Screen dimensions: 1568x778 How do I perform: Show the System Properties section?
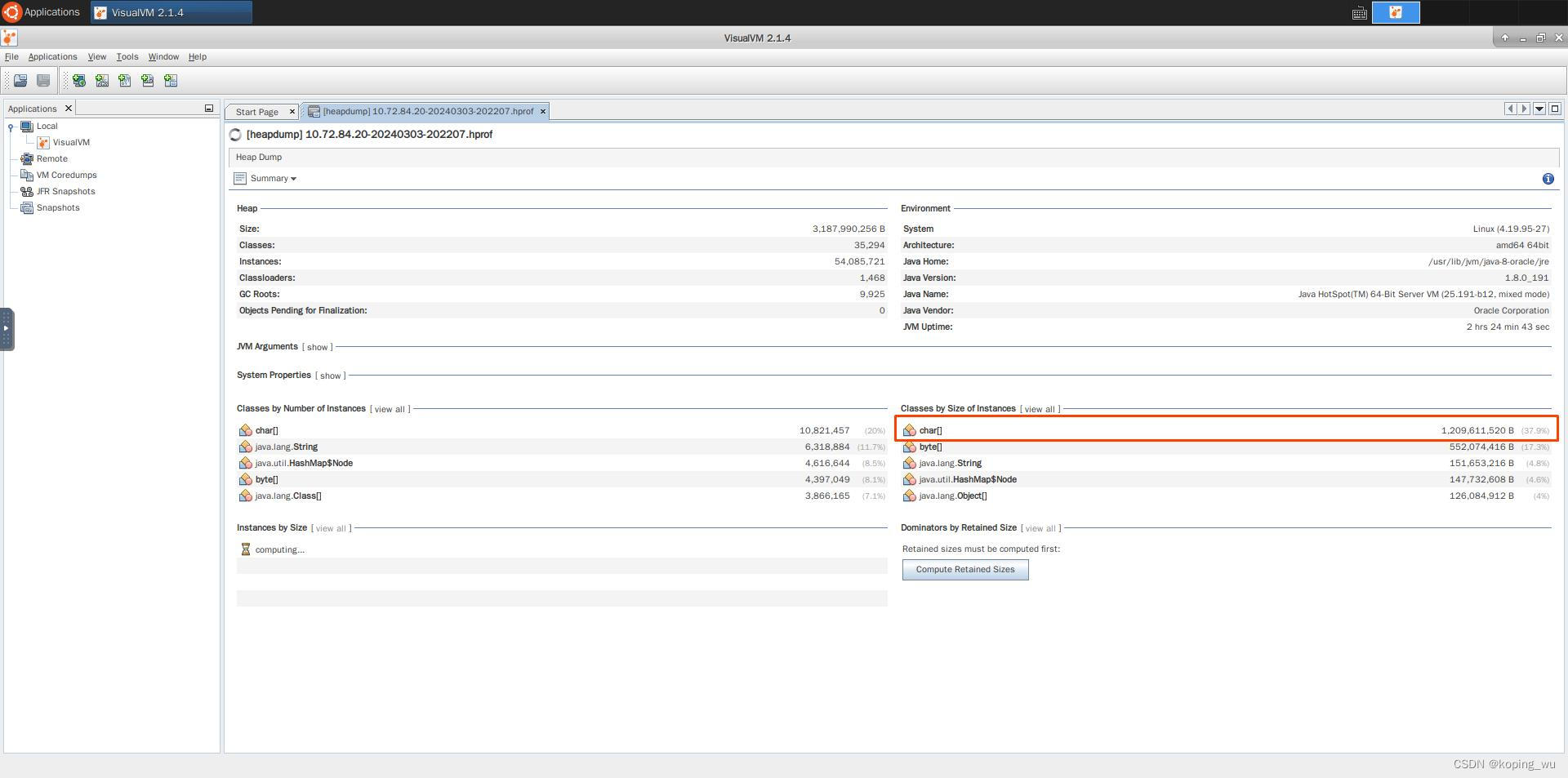pos(331,376)
